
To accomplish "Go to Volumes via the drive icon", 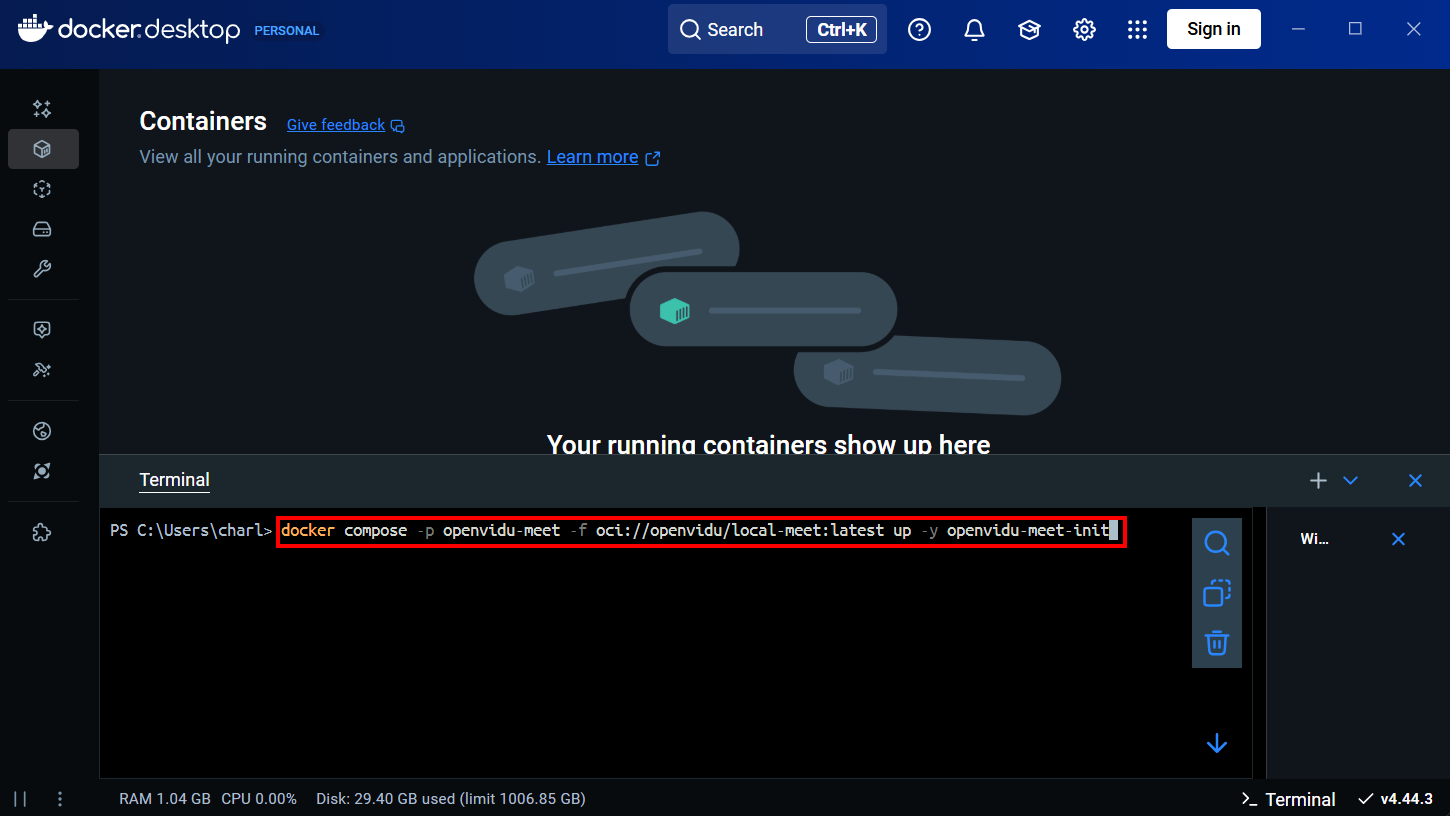I will (42, 229).
